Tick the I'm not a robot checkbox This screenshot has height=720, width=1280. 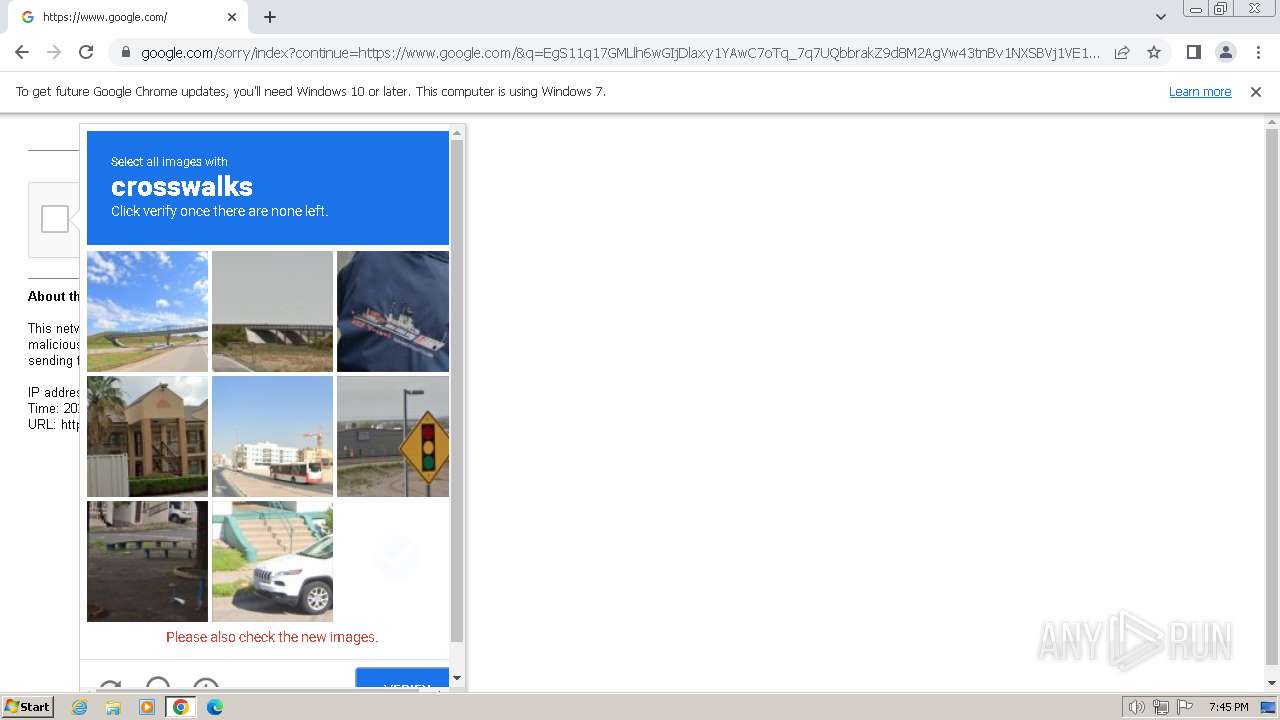click(x=55, y=219)
